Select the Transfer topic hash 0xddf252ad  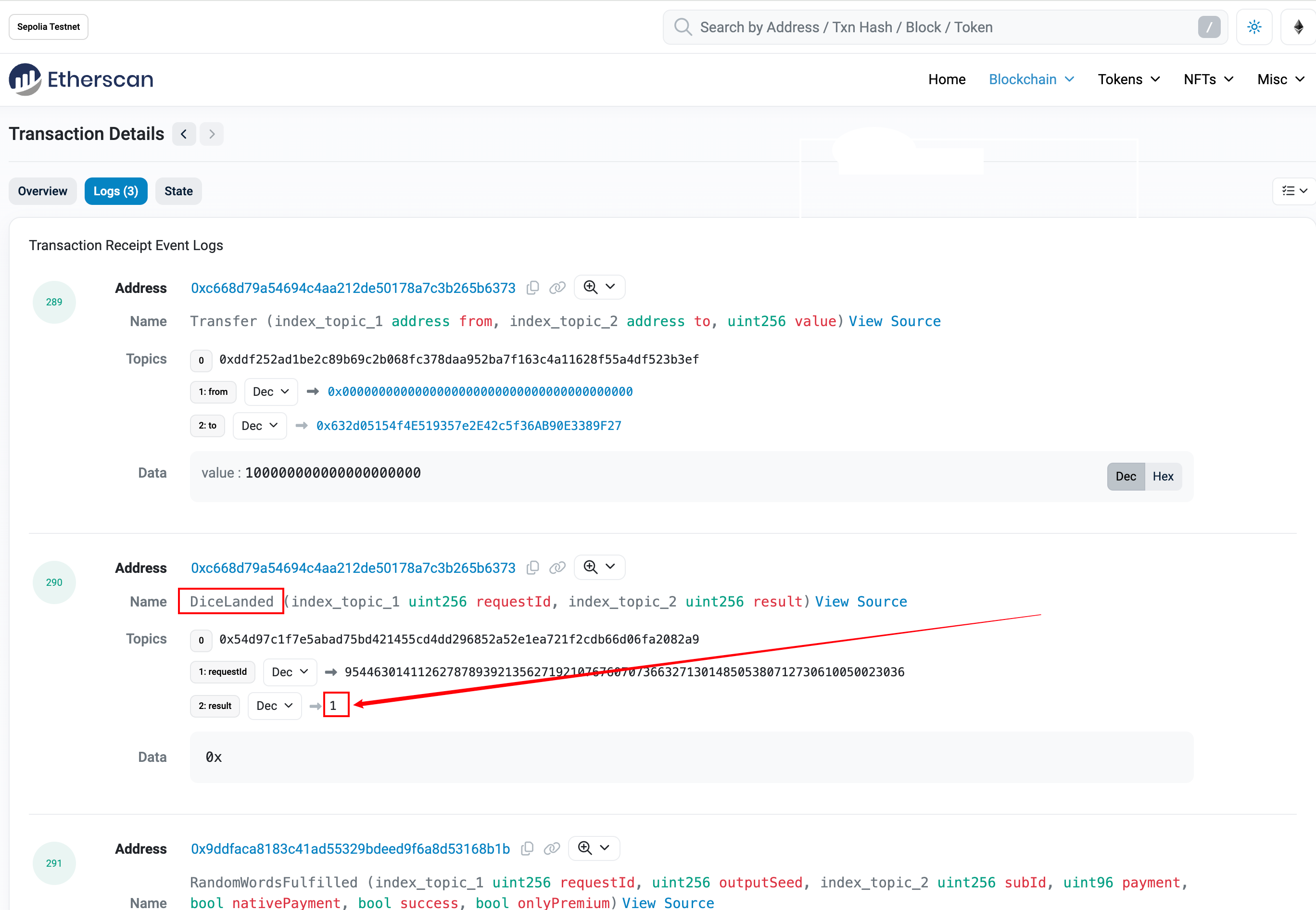pyautogui.click(x=459, y=359)
